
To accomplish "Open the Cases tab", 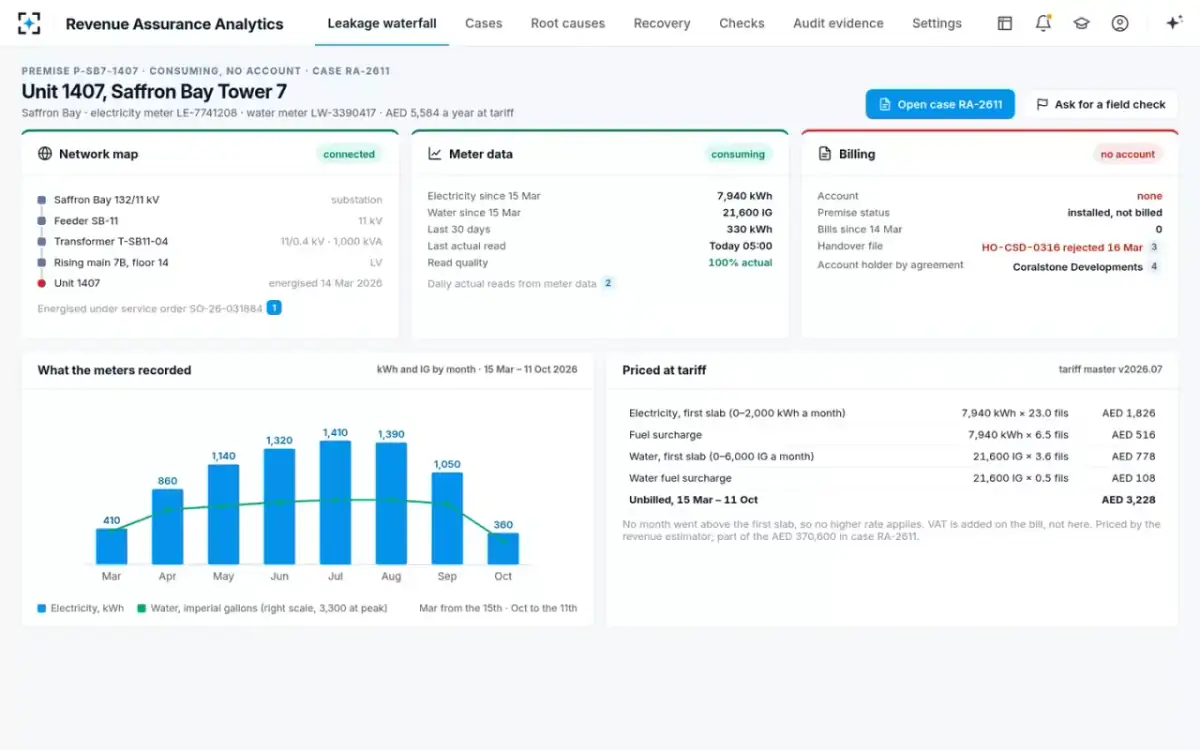I will click(484, 23).
